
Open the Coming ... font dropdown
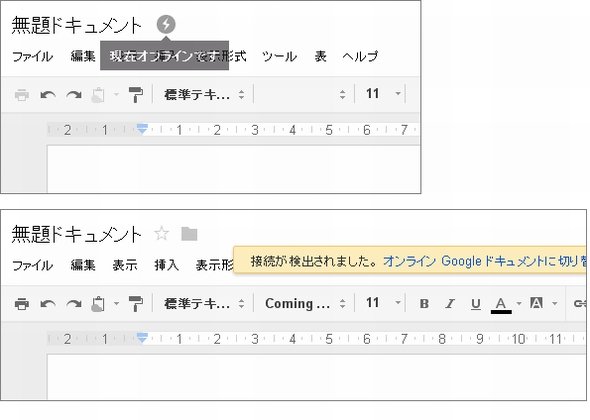[x=305, y=303]
